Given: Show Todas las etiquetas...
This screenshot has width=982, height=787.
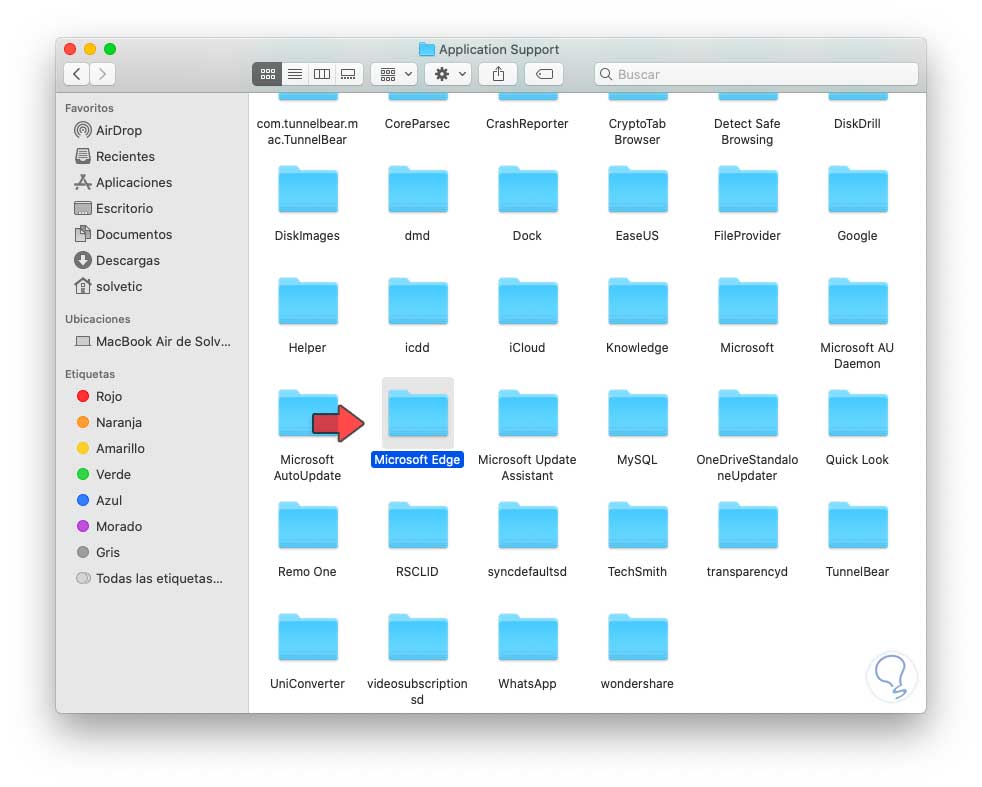Looking at the screenshot, I should pyautogui.click(x=149, y=579).
